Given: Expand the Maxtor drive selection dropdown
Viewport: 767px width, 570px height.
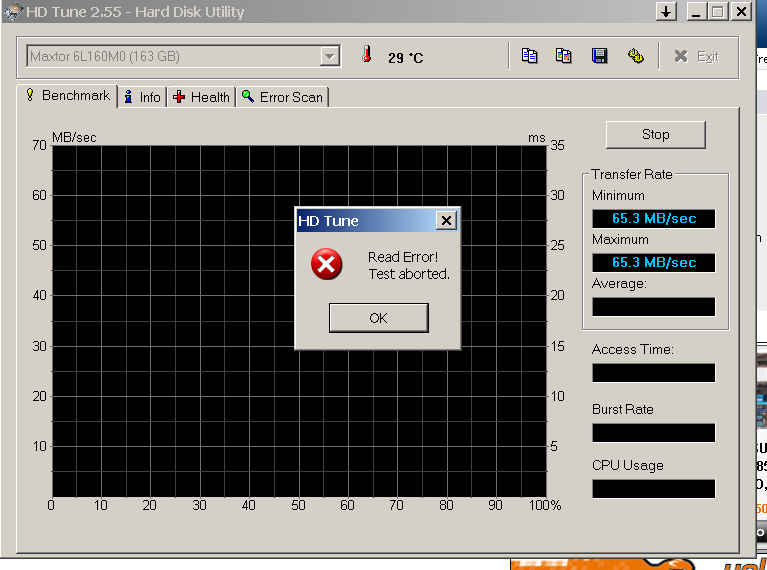Looking at the screenshot, I should click(x=330, y=56).
